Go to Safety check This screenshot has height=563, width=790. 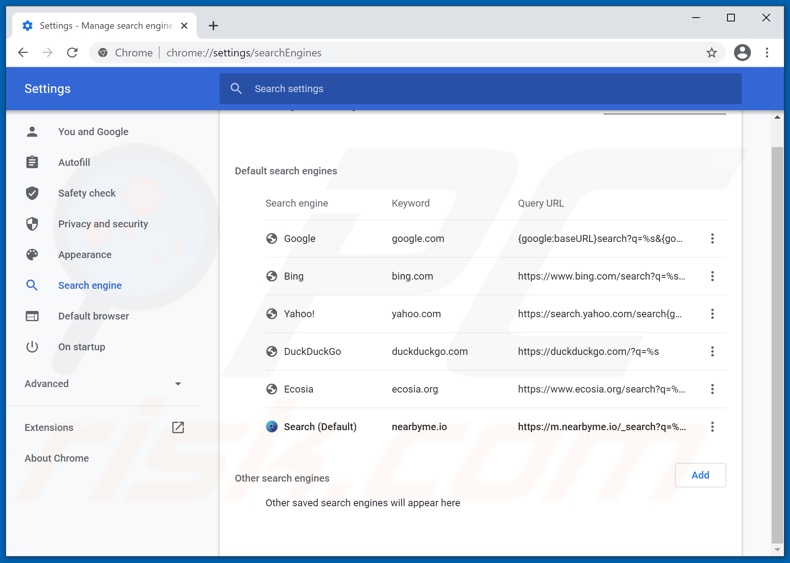click(x=87, y=193)
